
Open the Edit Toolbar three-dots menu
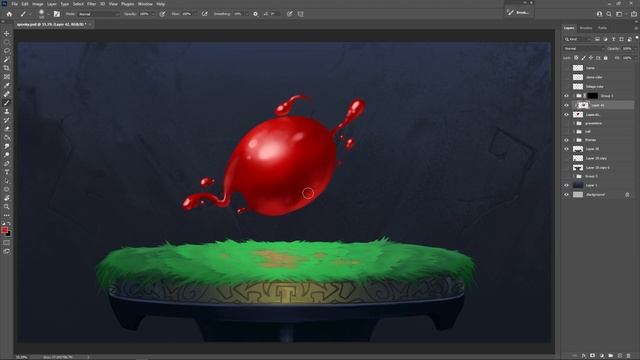tap(7, 215)
